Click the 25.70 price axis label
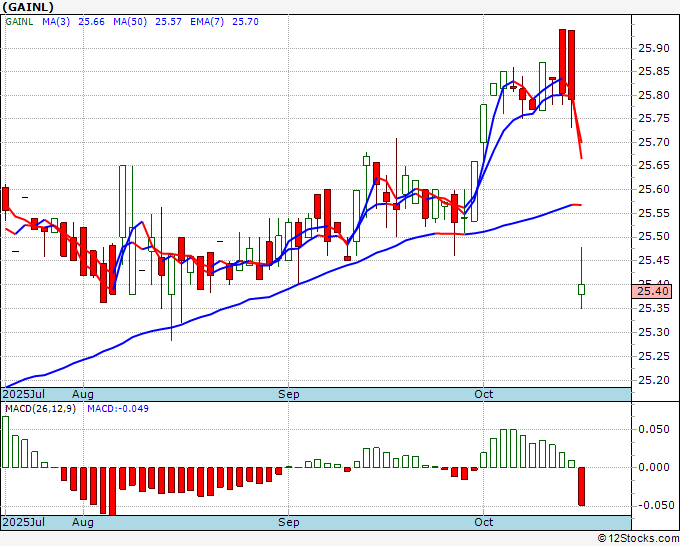This screenshot has height=546, width=680. coord(654,142)
